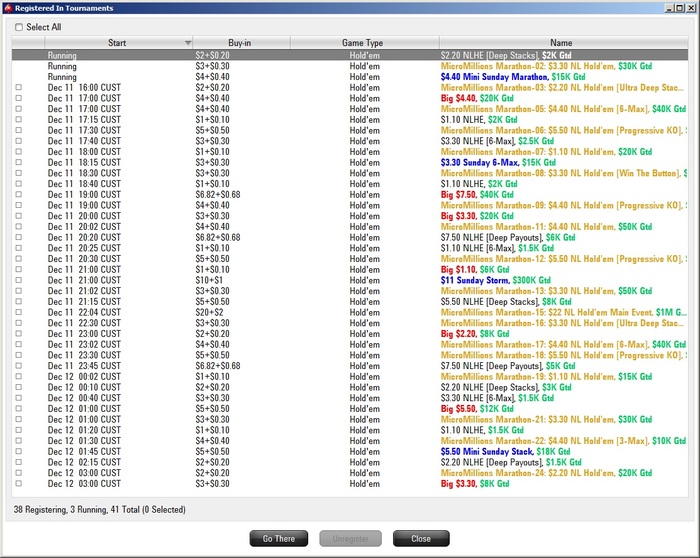Screen dimensions: 700x558
Task: Select MicroMillions Marathon-02 $30K Gtd tournament
Action: [x=350, y=66]
